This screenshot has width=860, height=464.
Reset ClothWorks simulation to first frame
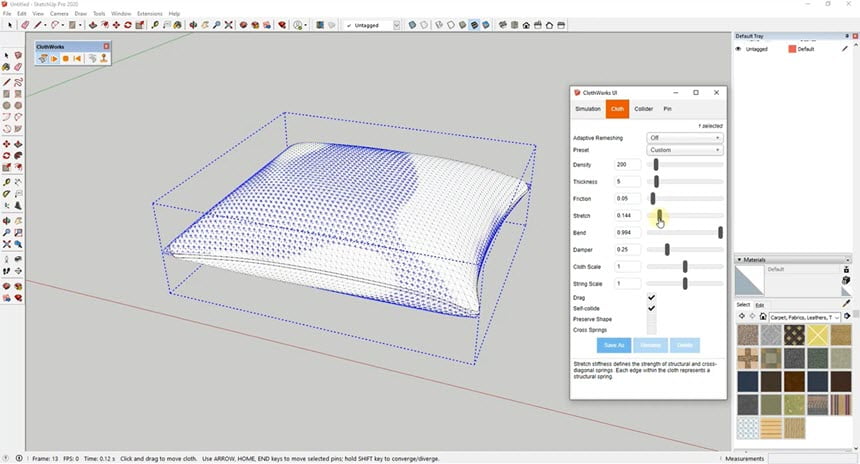click(x=77, y=59)
